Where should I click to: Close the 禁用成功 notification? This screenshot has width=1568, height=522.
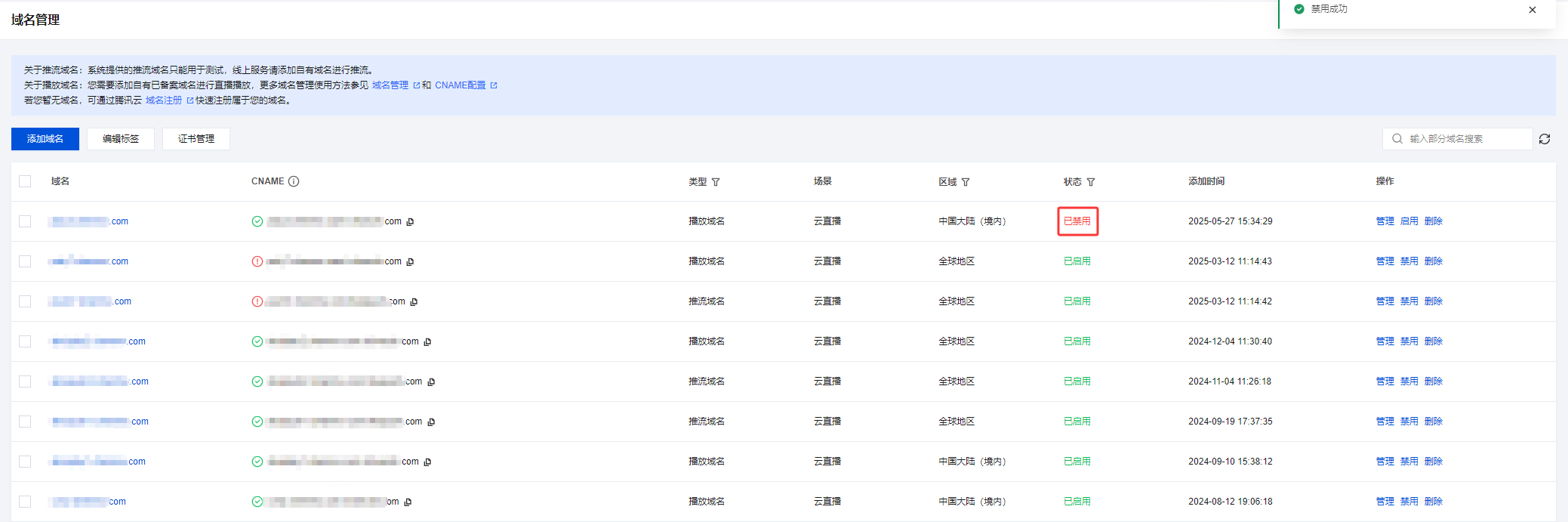[x=1532, y=10]
